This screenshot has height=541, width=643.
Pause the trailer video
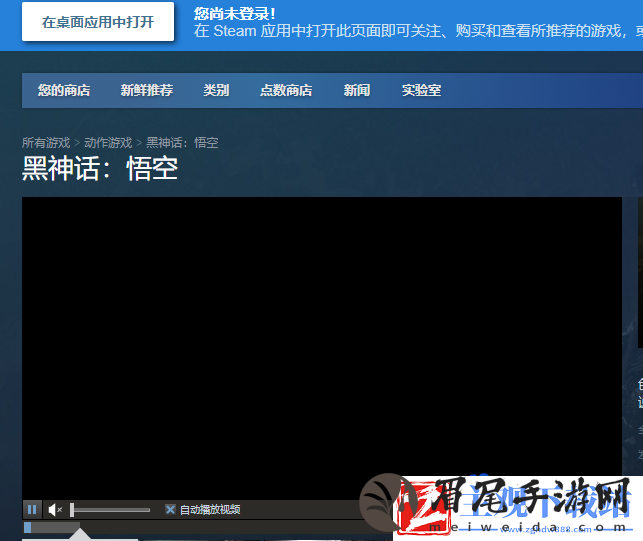[32, 509]
